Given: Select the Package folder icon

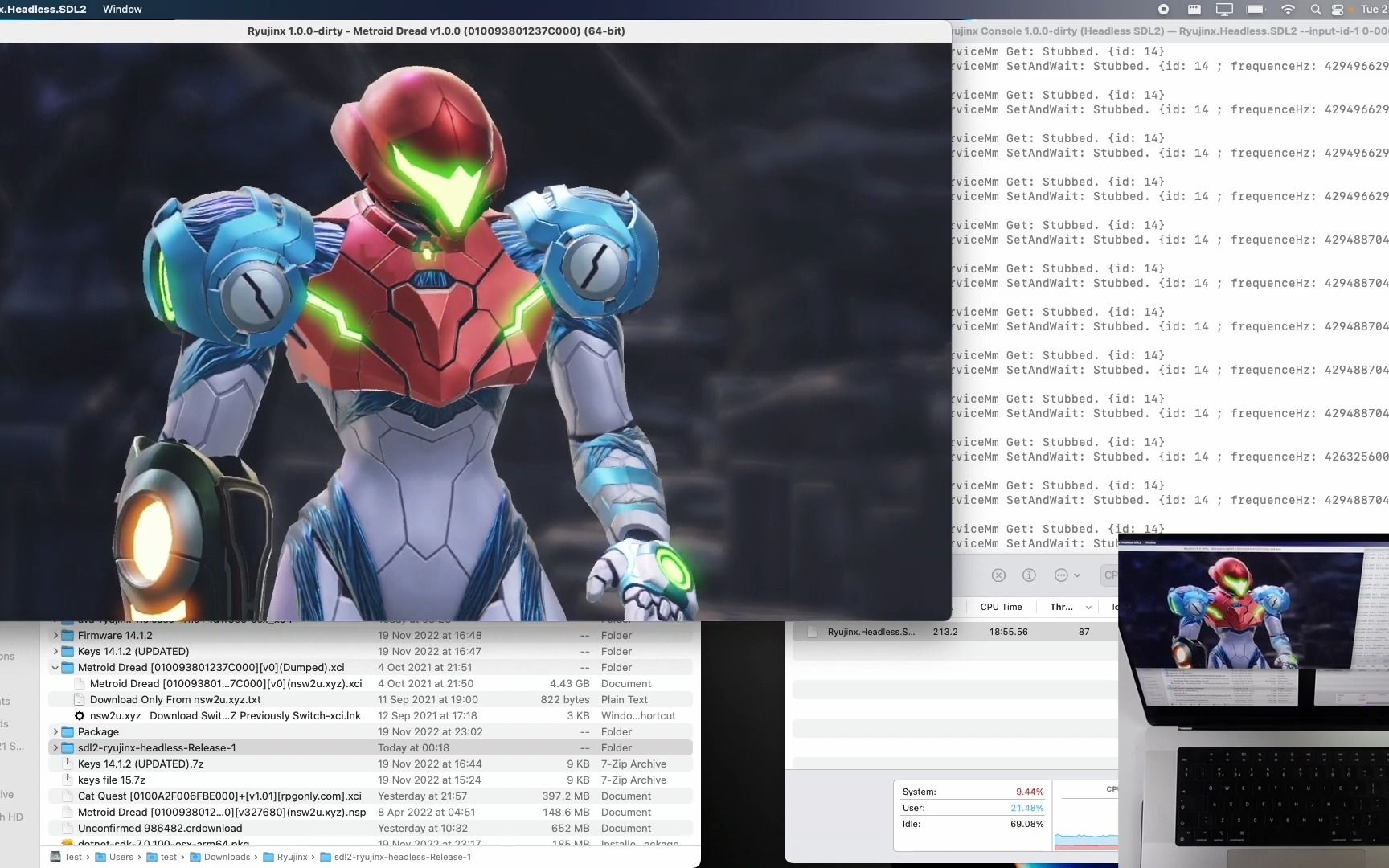Looking at the screenshot, I should click(68, 732).
